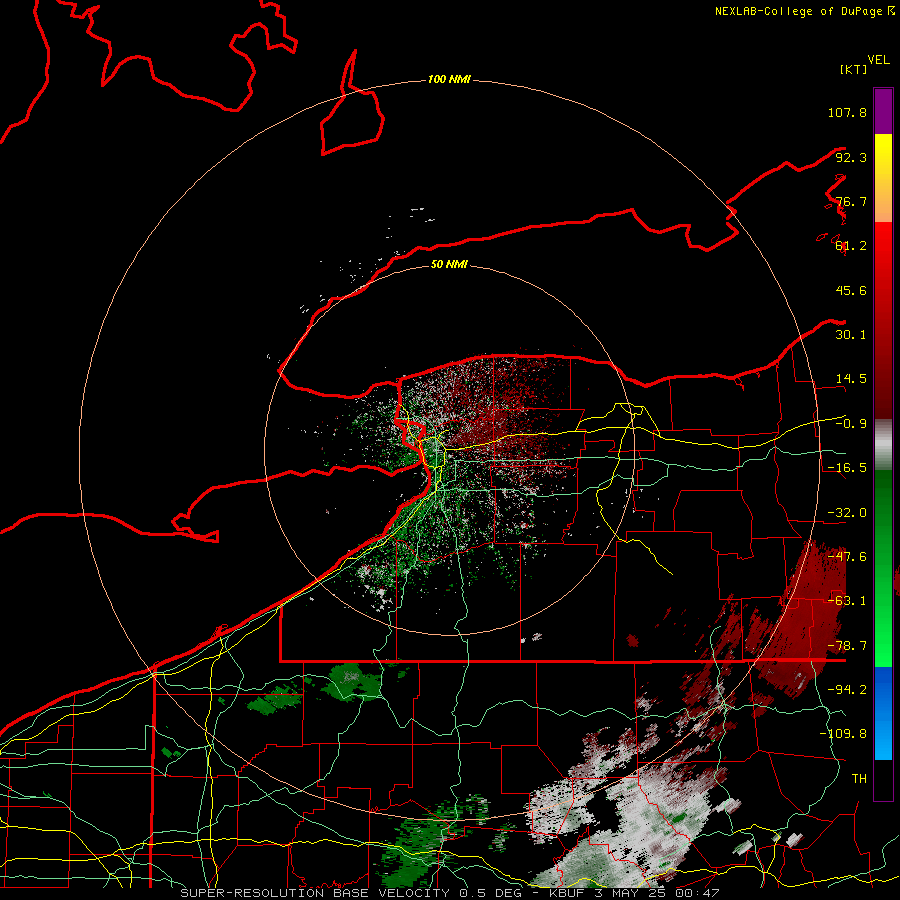Click the 14.5 velocity scale value
Screen dimensions: 900x900
(851, 379)
